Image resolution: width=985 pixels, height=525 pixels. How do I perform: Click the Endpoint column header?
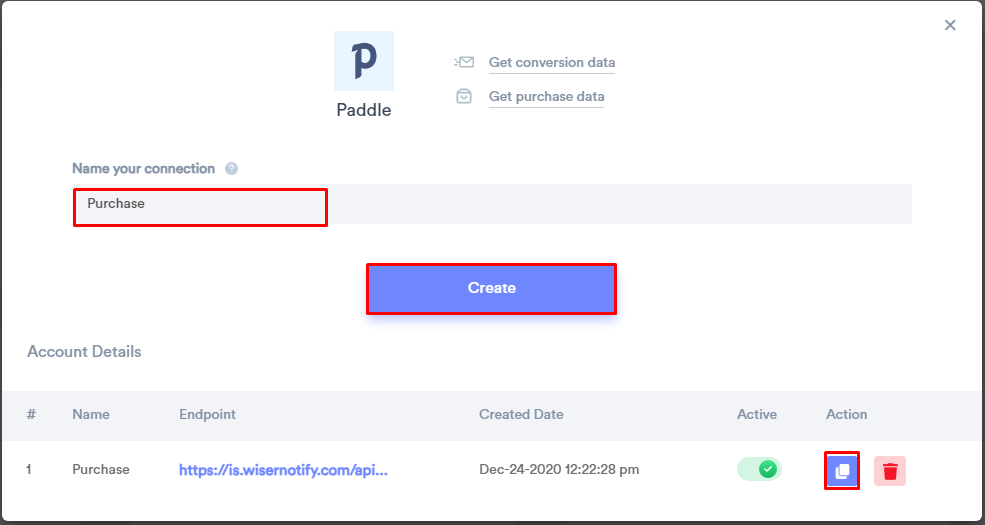207,414
